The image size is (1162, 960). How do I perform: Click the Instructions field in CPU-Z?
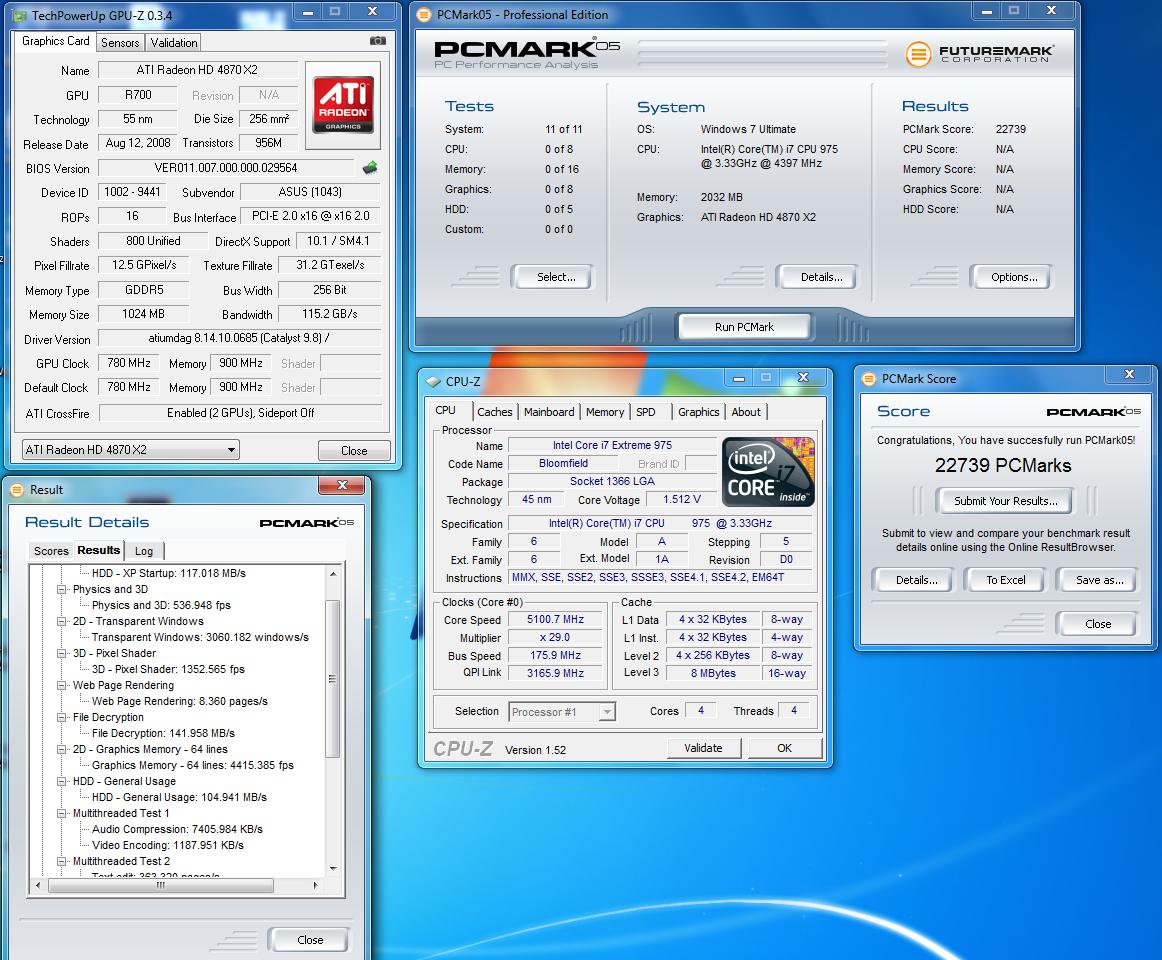coord(660,577)
